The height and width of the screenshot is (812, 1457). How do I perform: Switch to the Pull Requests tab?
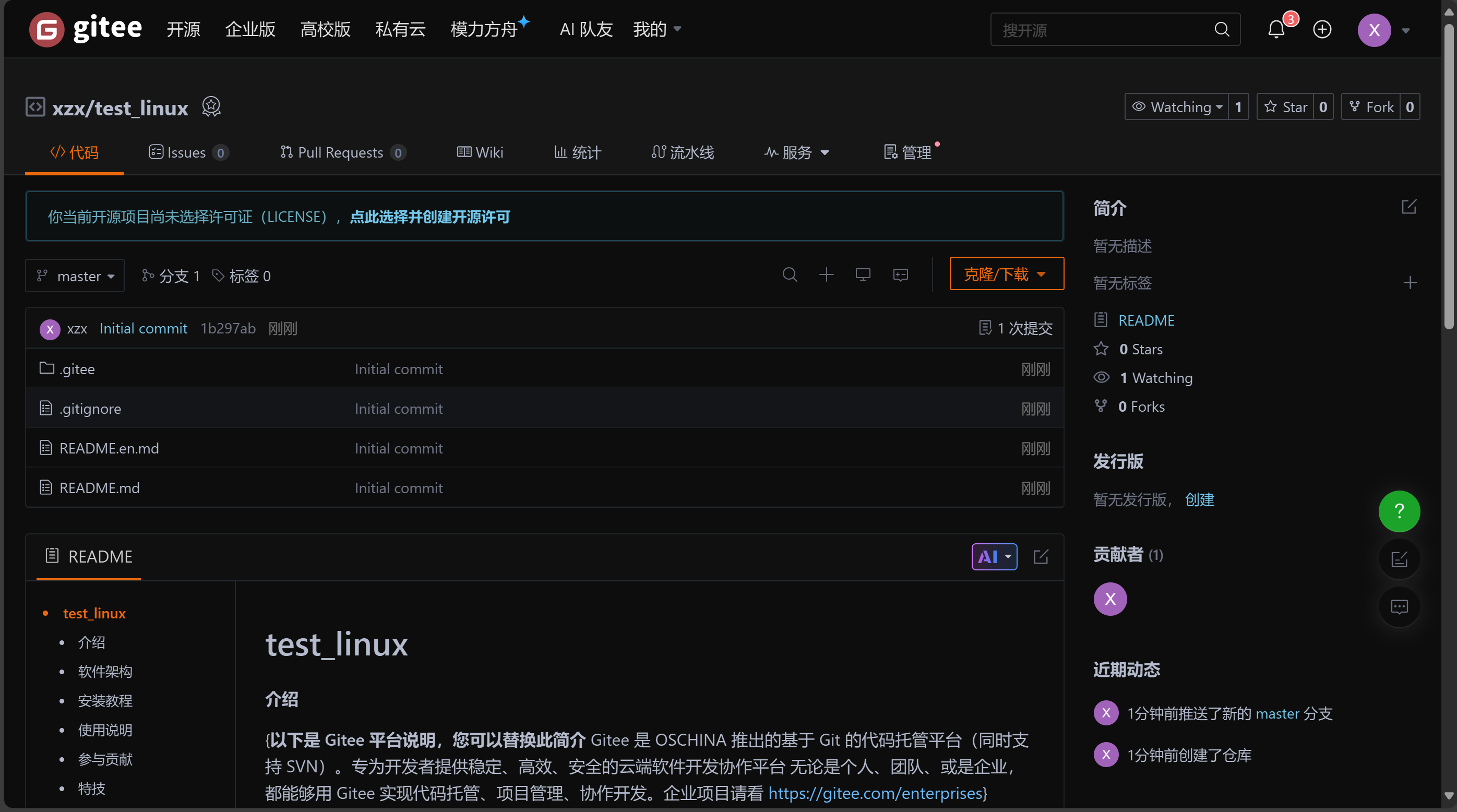pos(342,153)
